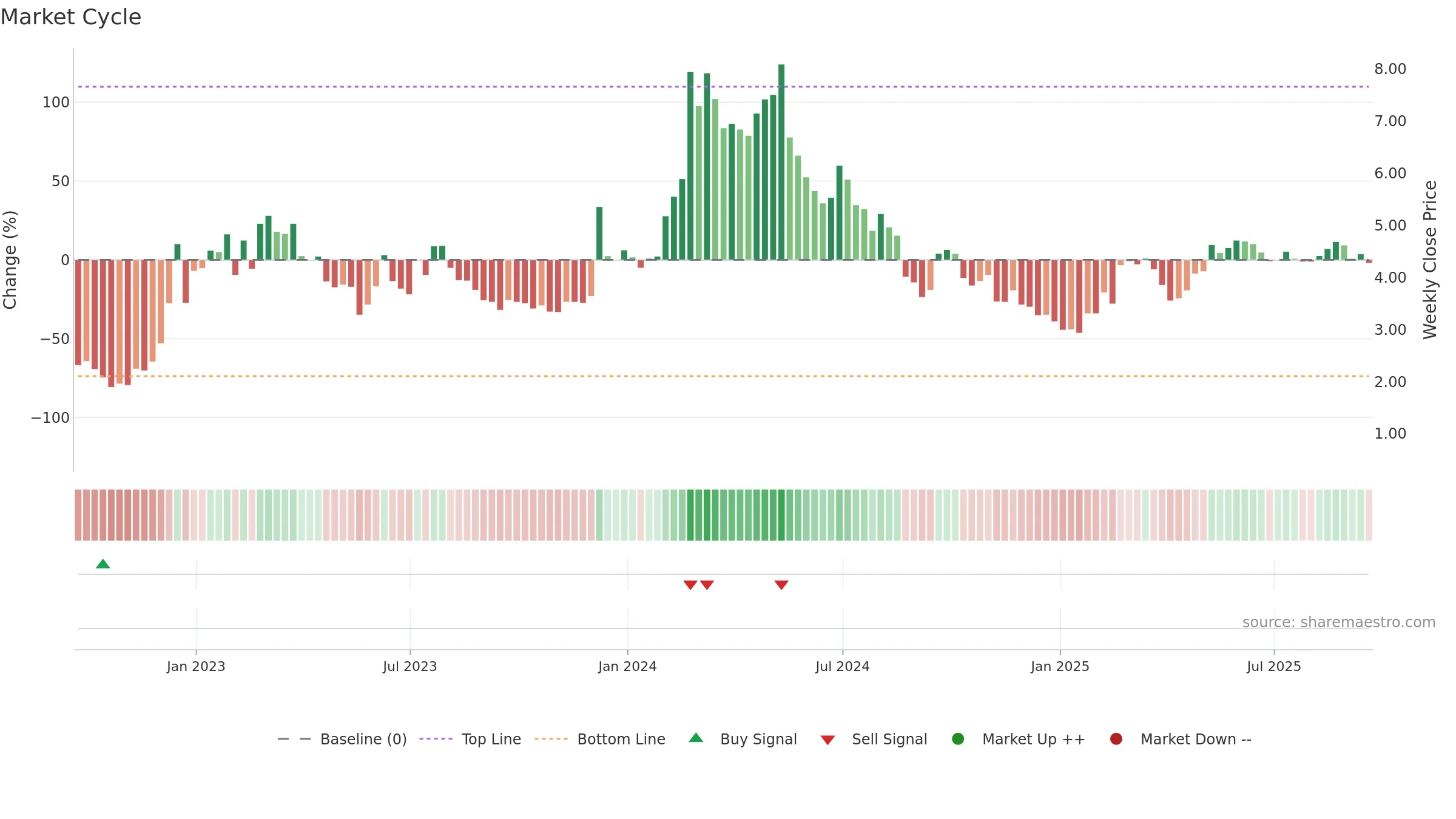The image size is (1456, 819).
Task: Click the −100 tick on the left axis
Action: pyautogui.click(x=50, y=417)
